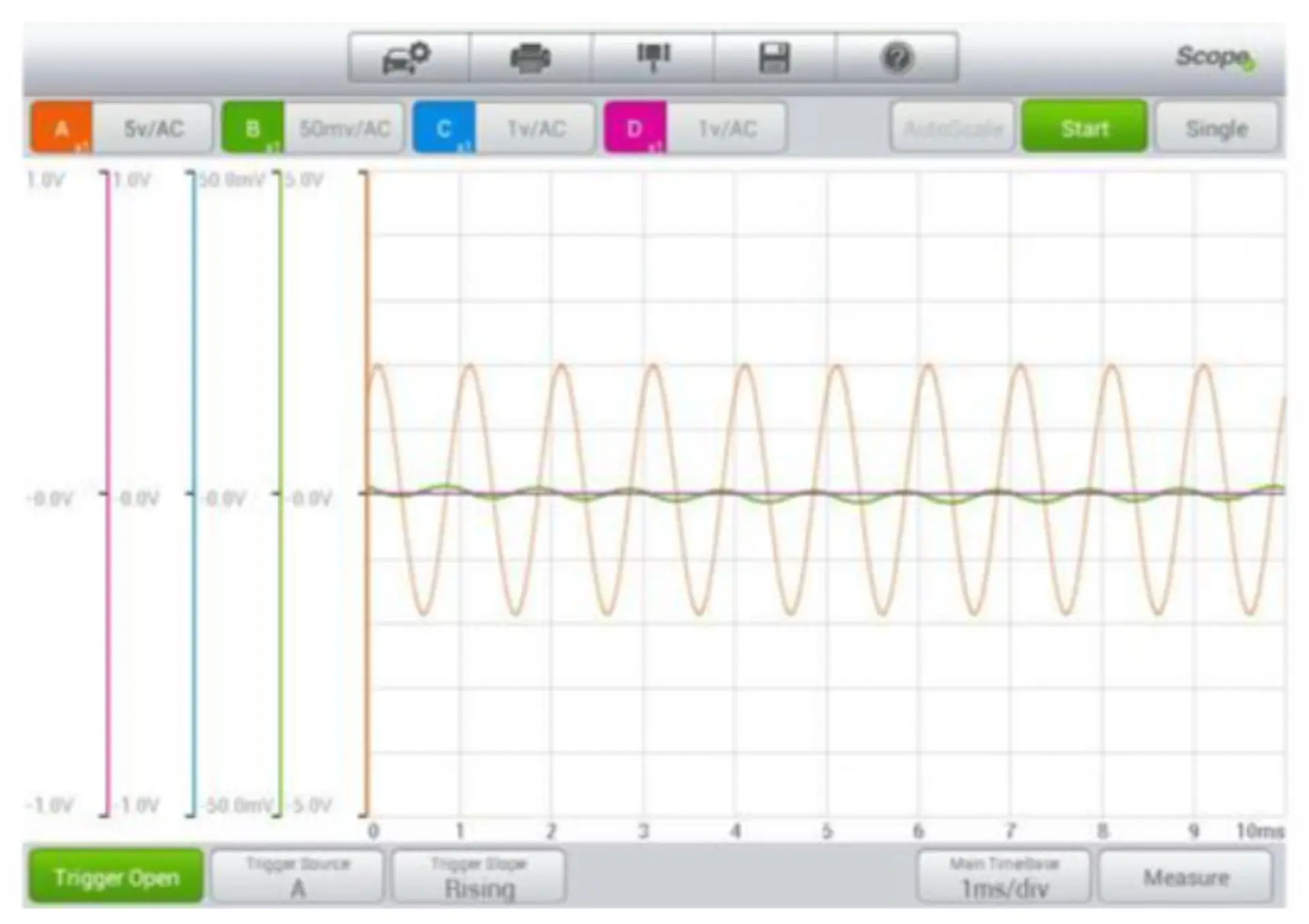Open channel B 50mv/AC range selector

344,128
